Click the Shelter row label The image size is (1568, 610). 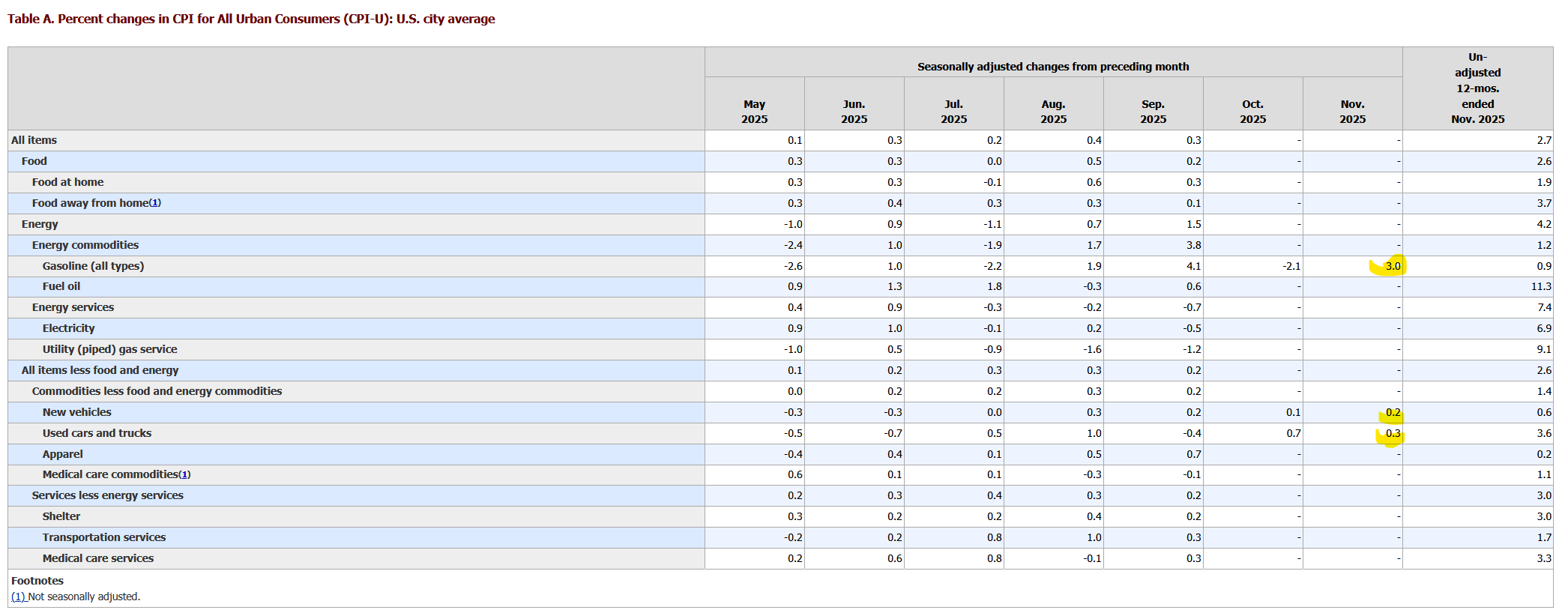click(61, 516)
